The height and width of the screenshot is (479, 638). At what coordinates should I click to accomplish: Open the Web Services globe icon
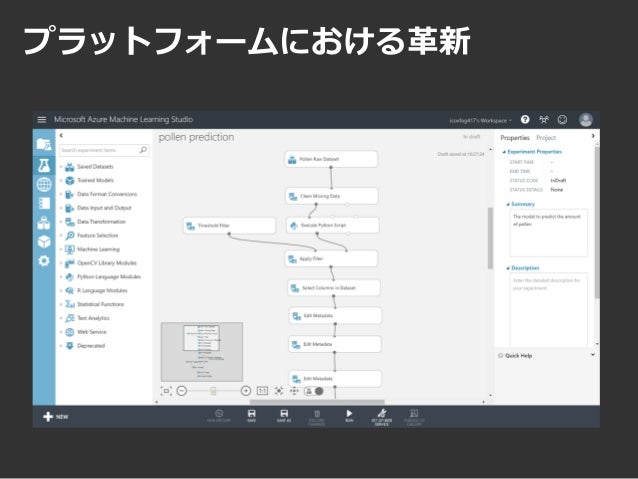(44, 184)
